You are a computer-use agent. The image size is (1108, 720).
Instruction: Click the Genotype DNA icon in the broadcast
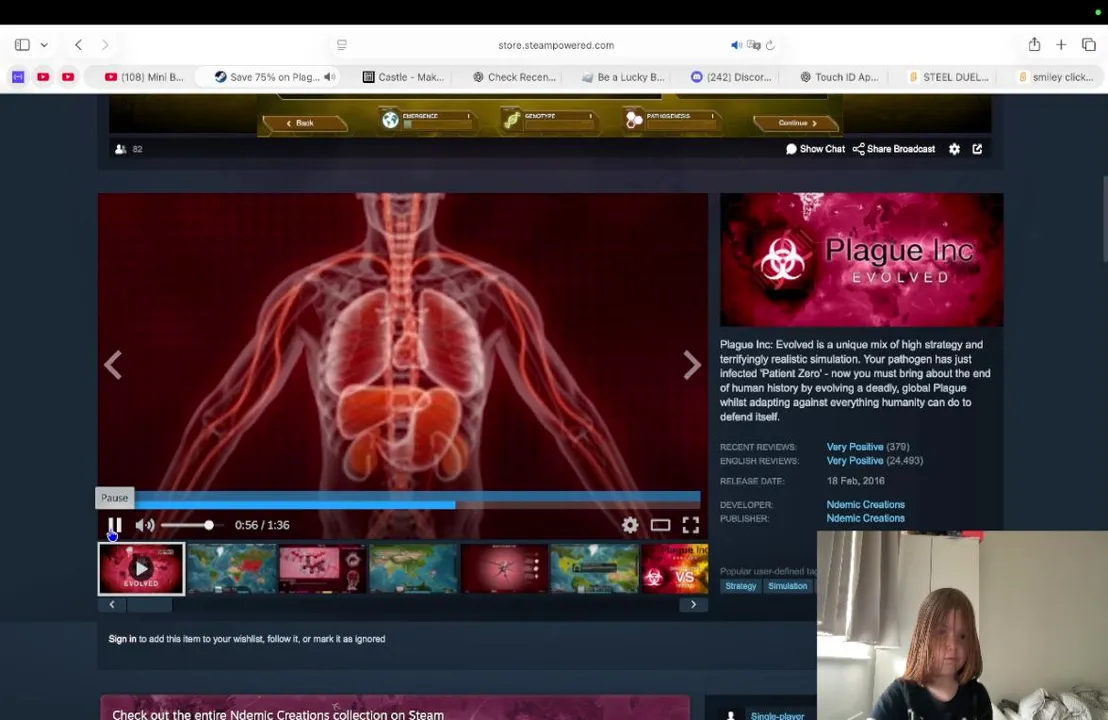tap(512, 120)
